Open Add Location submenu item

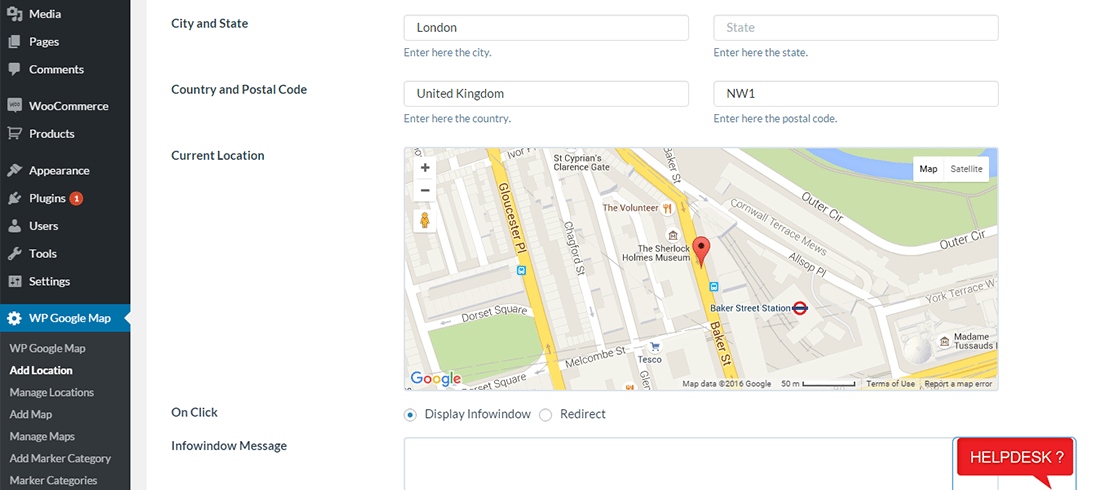point(41,370)
